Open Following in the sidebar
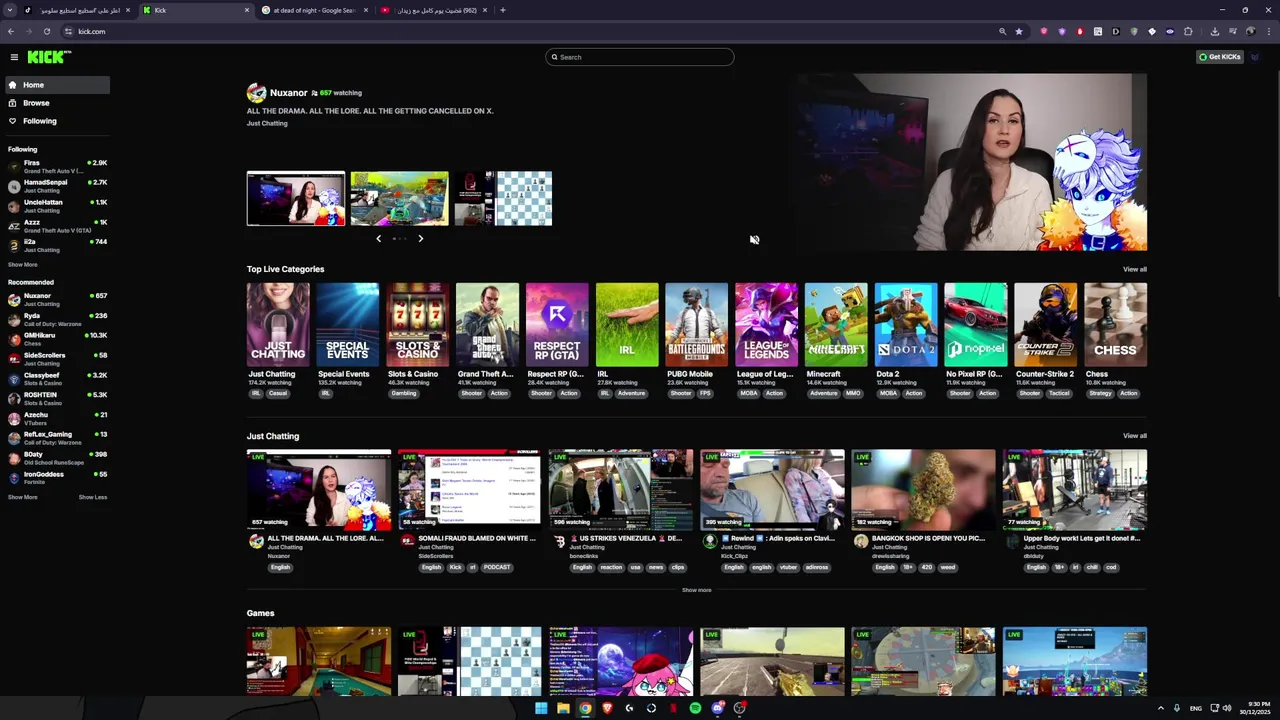The image size is (1280, 720). 57,121
